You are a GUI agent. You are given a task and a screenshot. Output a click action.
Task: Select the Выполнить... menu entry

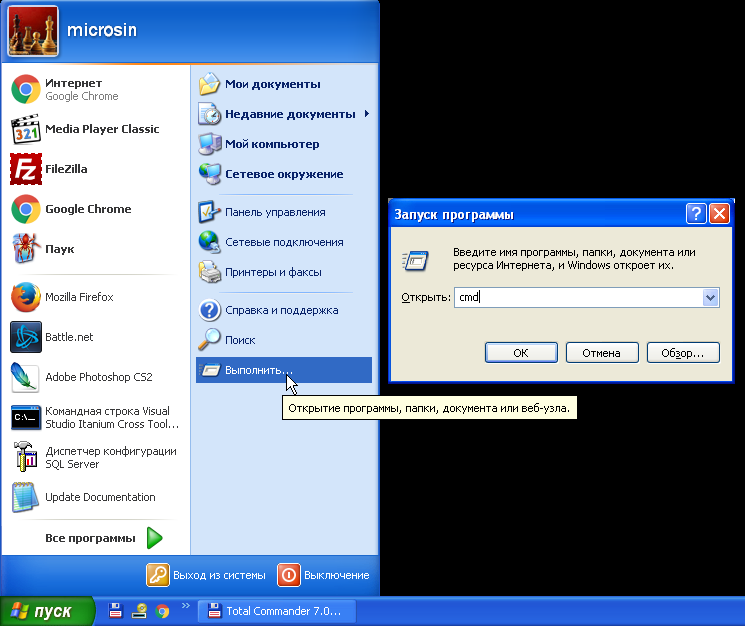(x=284, y=370)
